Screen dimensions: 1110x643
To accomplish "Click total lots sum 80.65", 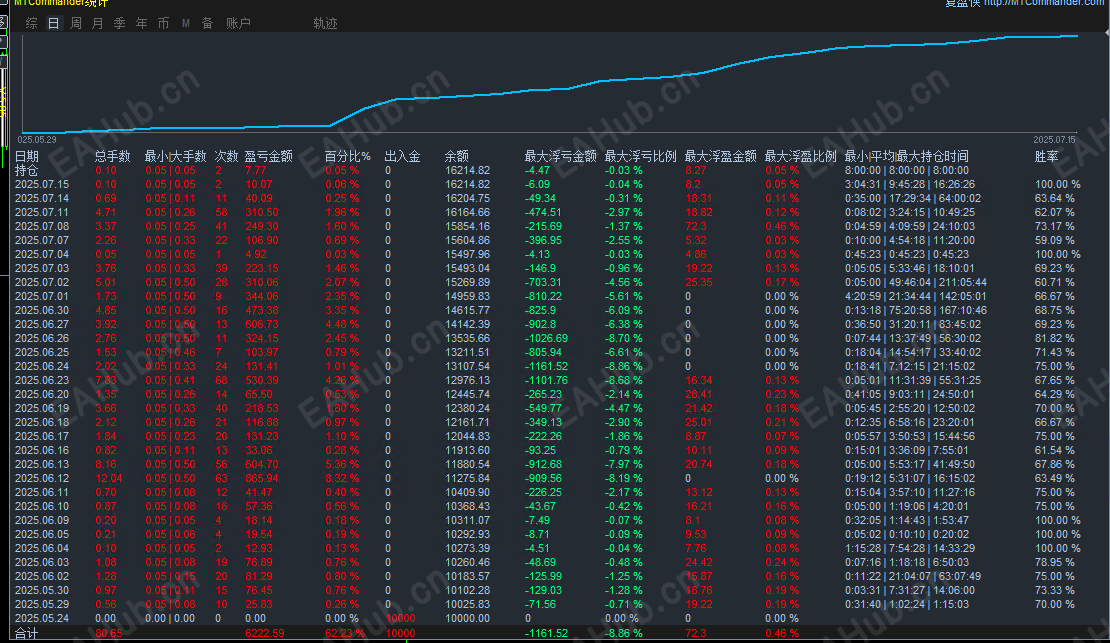I will [109, 633].
